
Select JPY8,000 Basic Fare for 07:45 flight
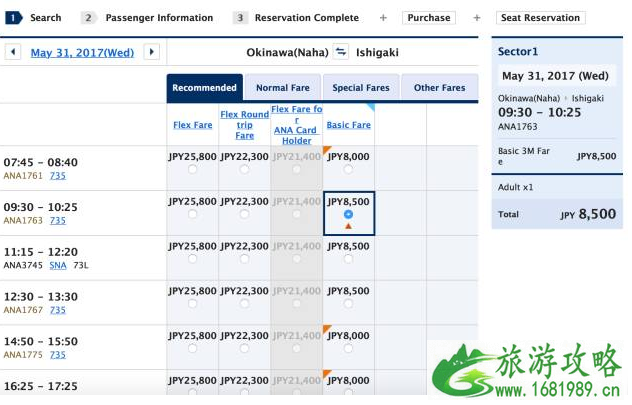[x=348, y=169]
